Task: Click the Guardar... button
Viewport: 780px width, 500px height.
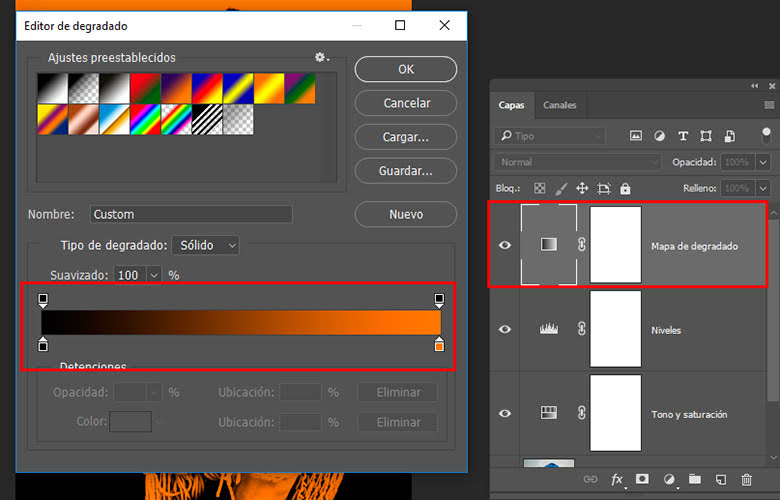Action: pyautogui.click(x=405, y=171)
